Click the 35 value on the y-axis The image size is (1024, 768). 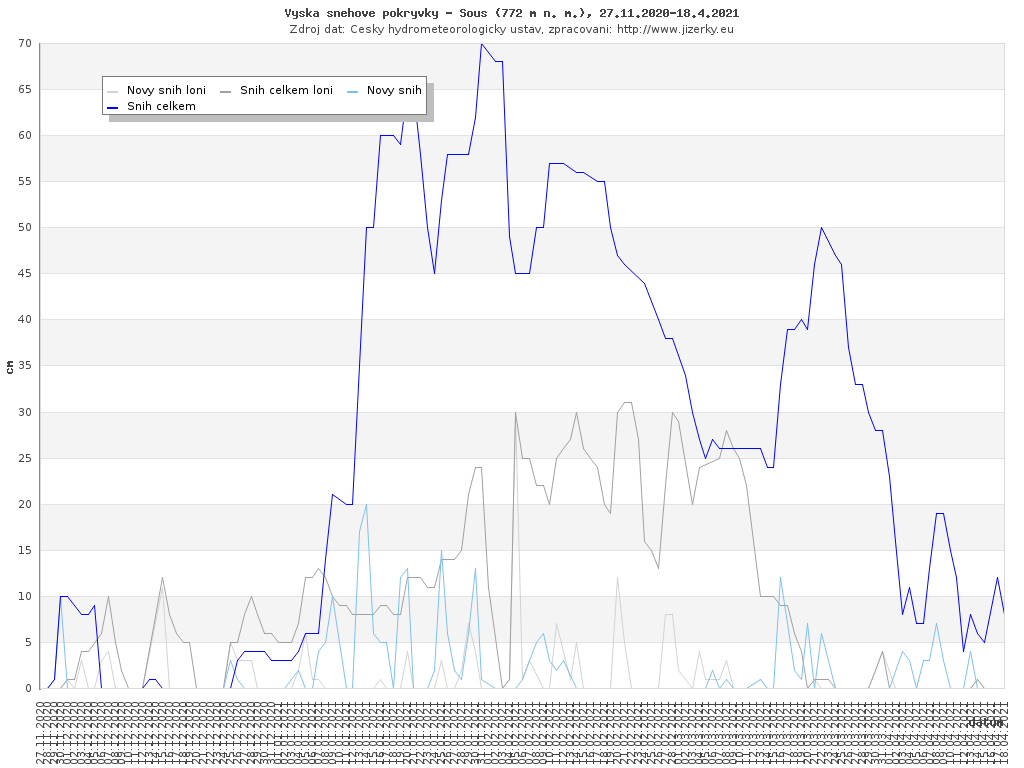25,366
